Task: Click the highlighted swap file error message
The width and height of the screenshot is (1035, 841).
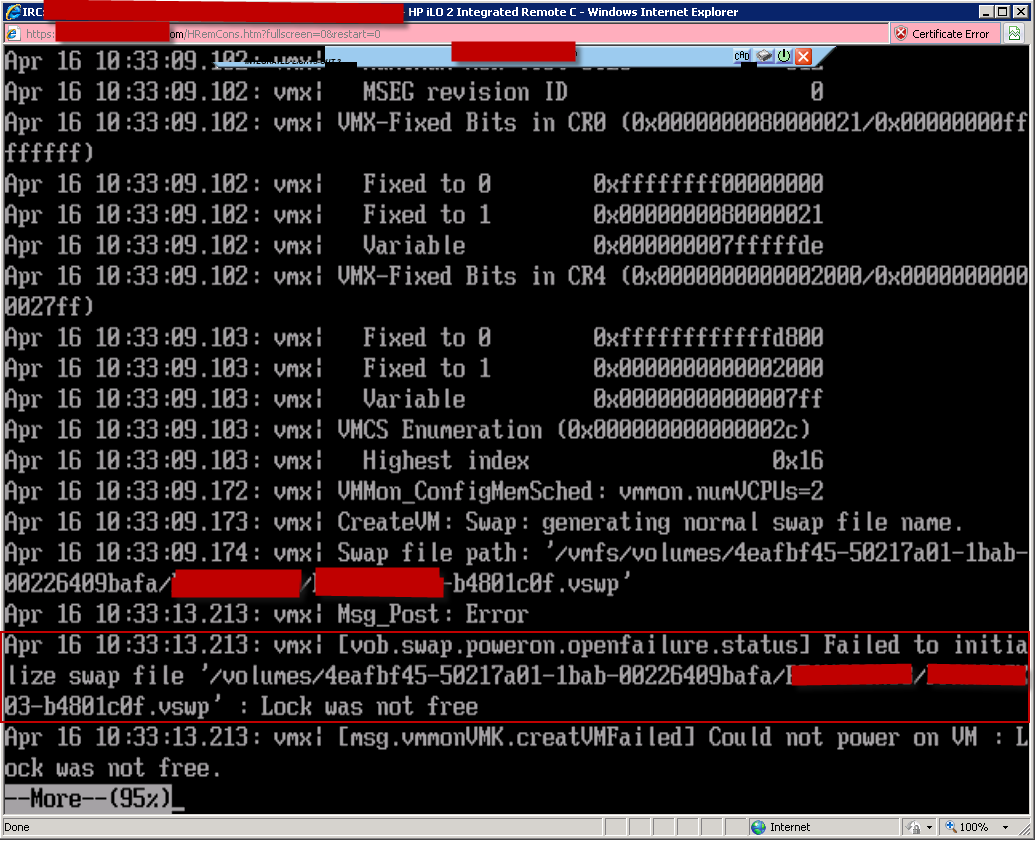Action: click(x=515, y=676)
